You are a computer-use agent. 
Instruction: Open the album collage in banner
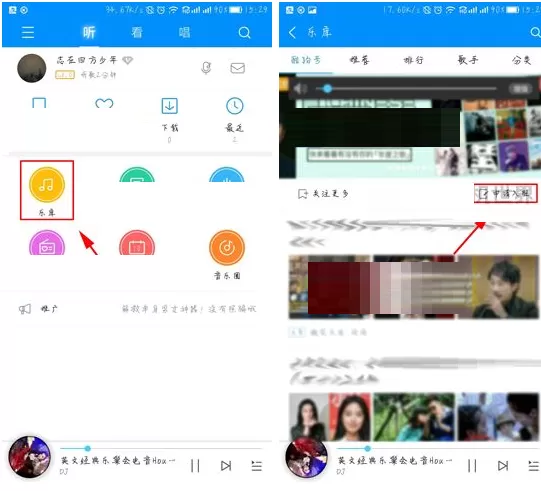coord(500,138)
